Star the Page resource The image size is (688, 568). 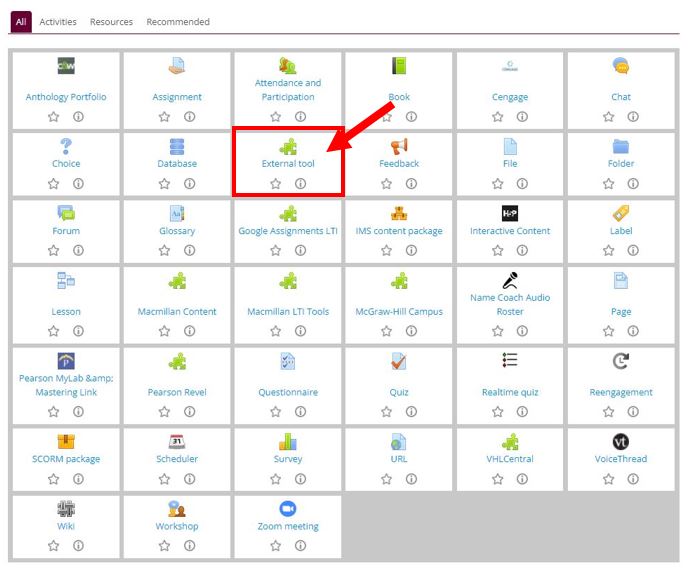click(609, 331)
